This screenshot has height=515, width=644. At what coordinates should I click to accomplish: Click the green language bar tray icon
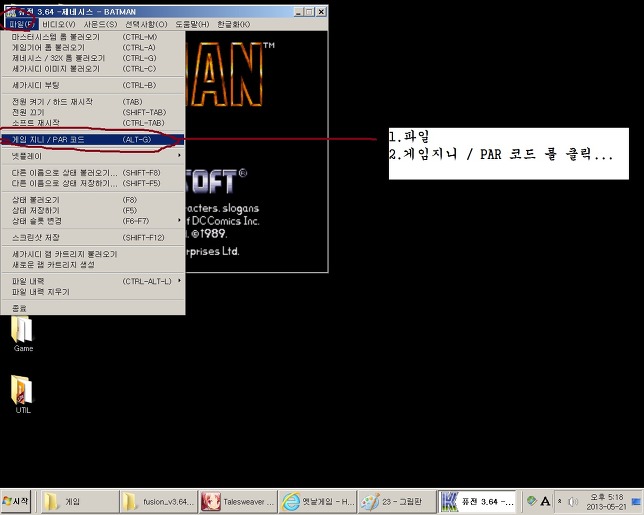(x=531, y=501)
